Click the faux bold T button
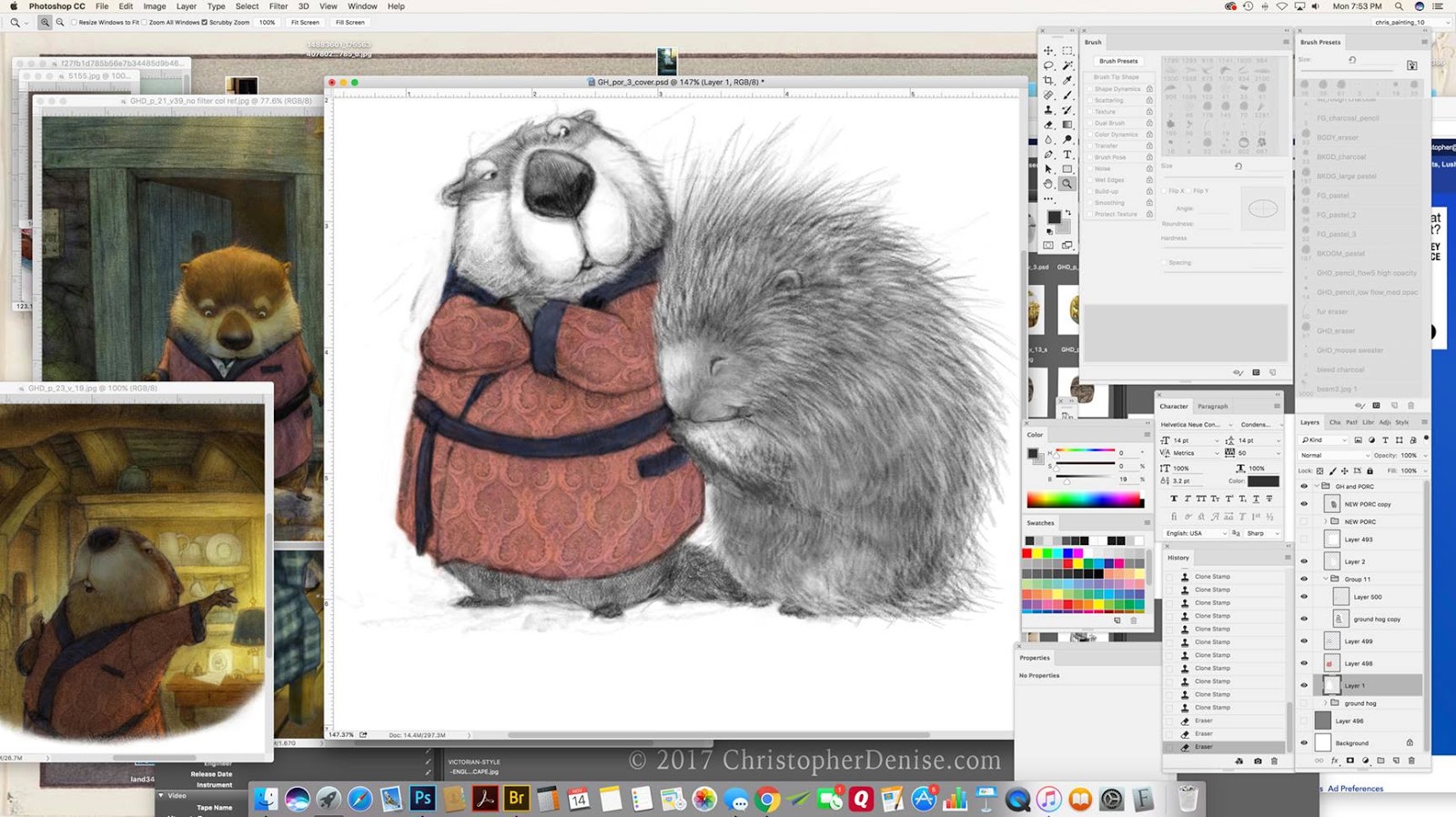 click(1174, 499)
